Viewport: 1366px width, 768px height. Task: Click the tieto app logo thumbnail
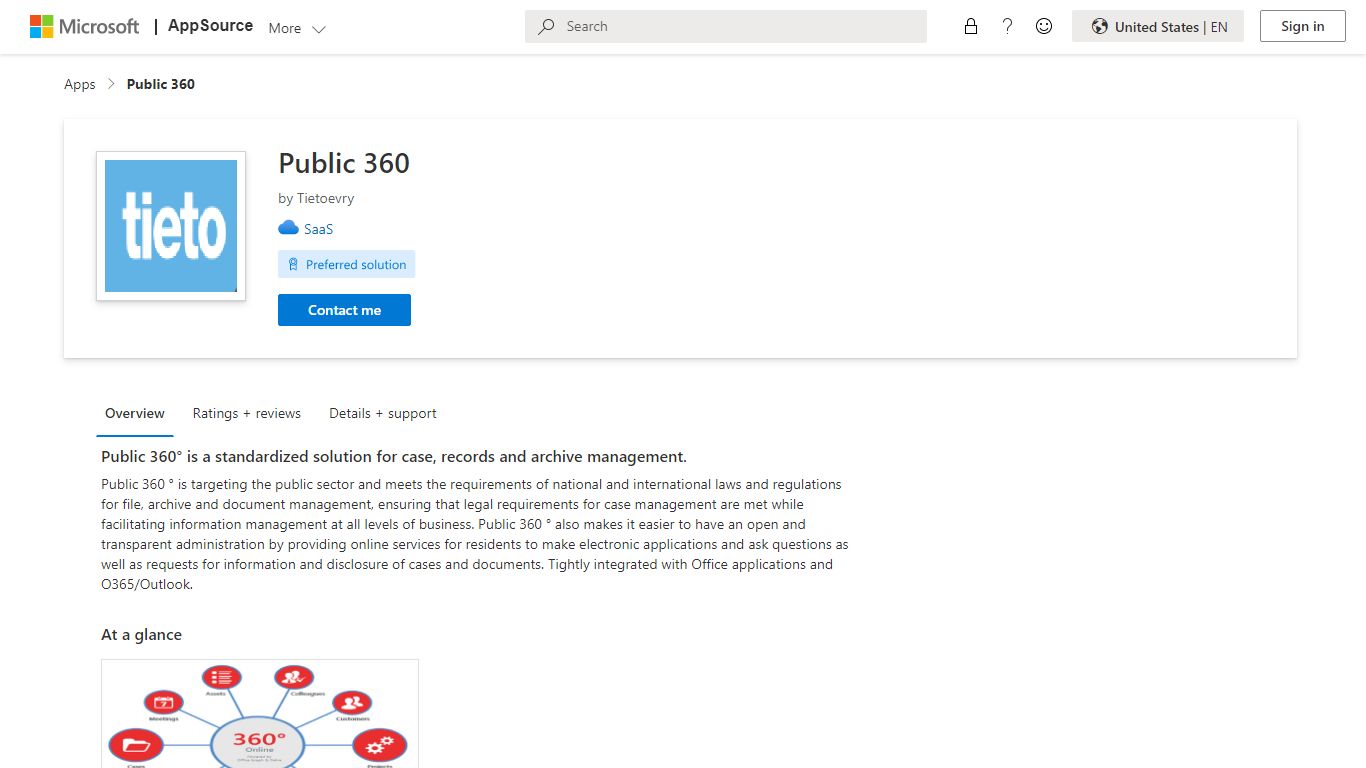[x=171, y=226]
